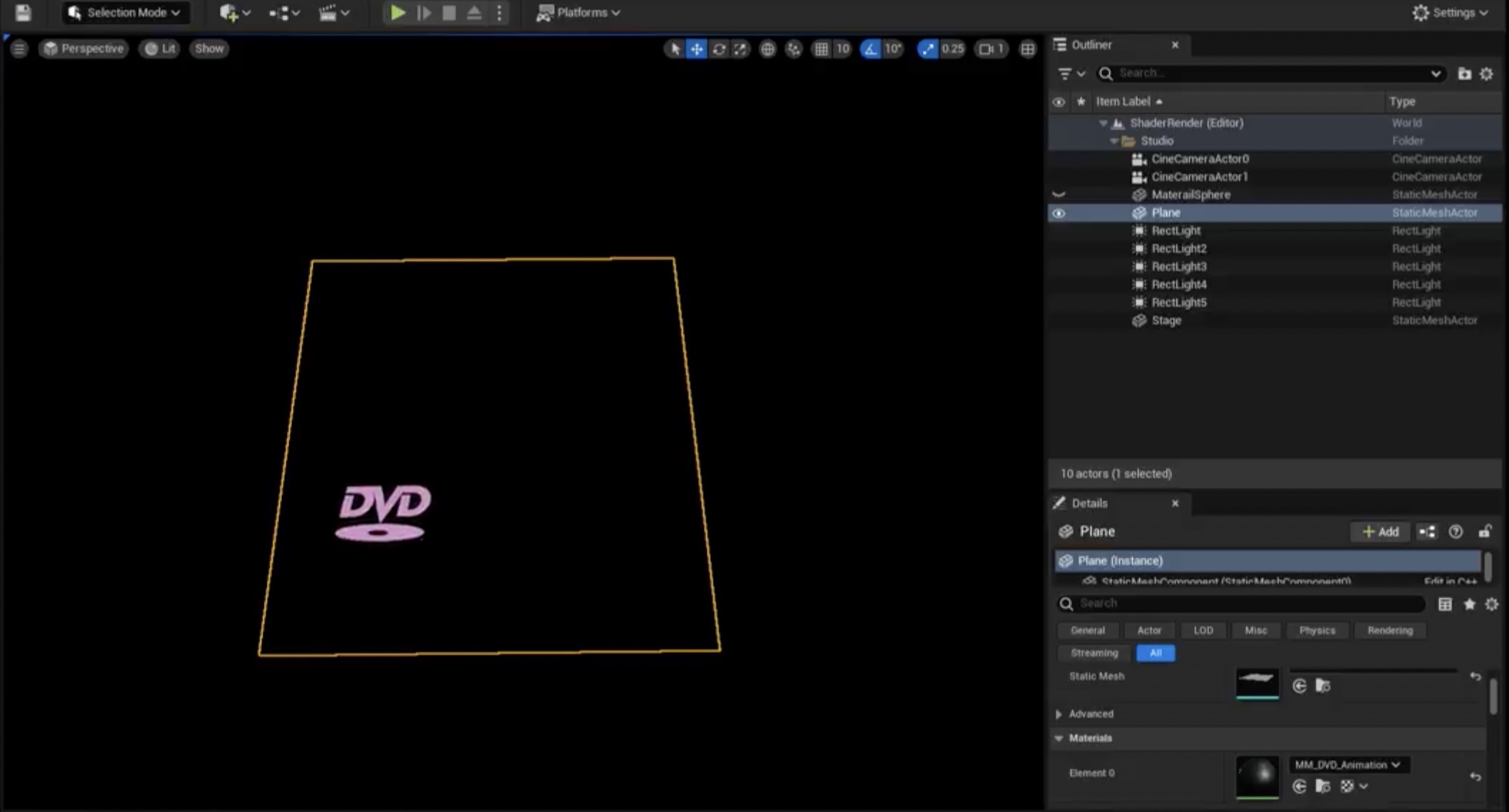This screenshot has height=812, width=1509.
Task: Open the Outliner search input field
Action: click(1271, 73)
